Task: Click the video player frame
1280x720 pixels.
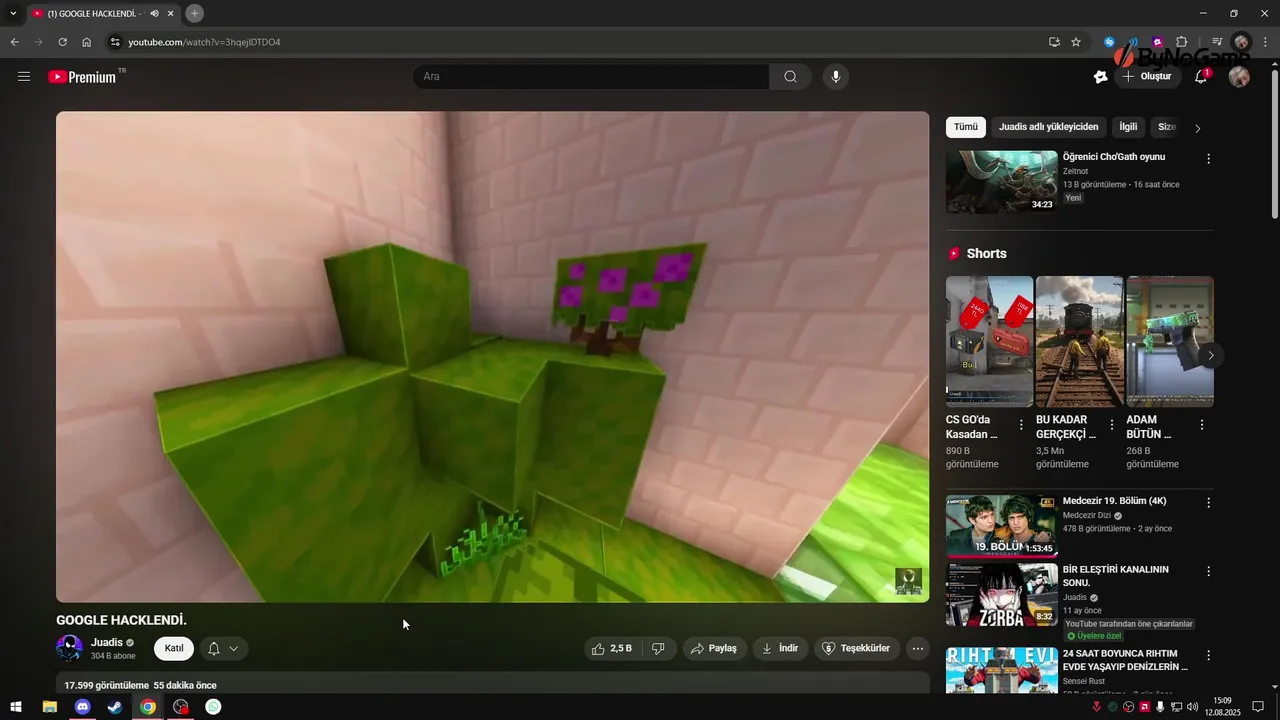Action: click(x=492, y=357)
